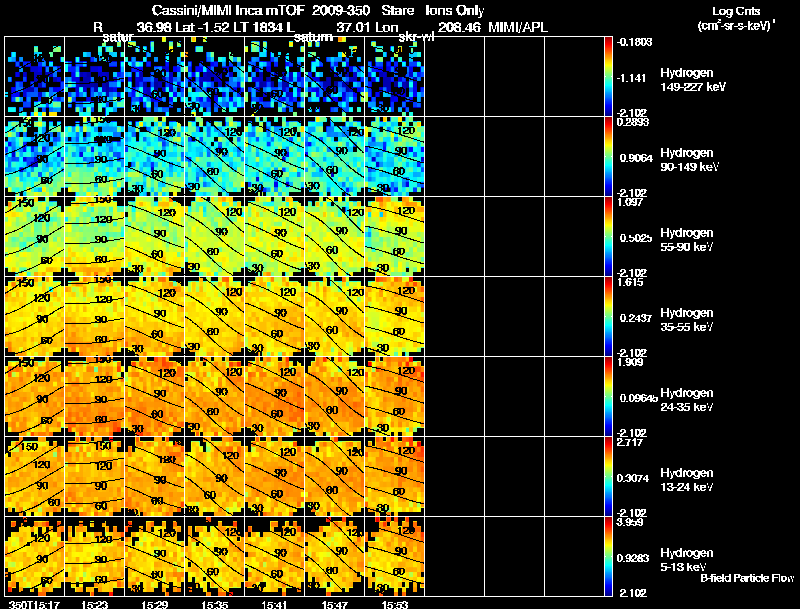Select the Hydrogen 149-227 keV image at 15:53
The height and width of the screenshot is (609, 800).
(394, 77)
